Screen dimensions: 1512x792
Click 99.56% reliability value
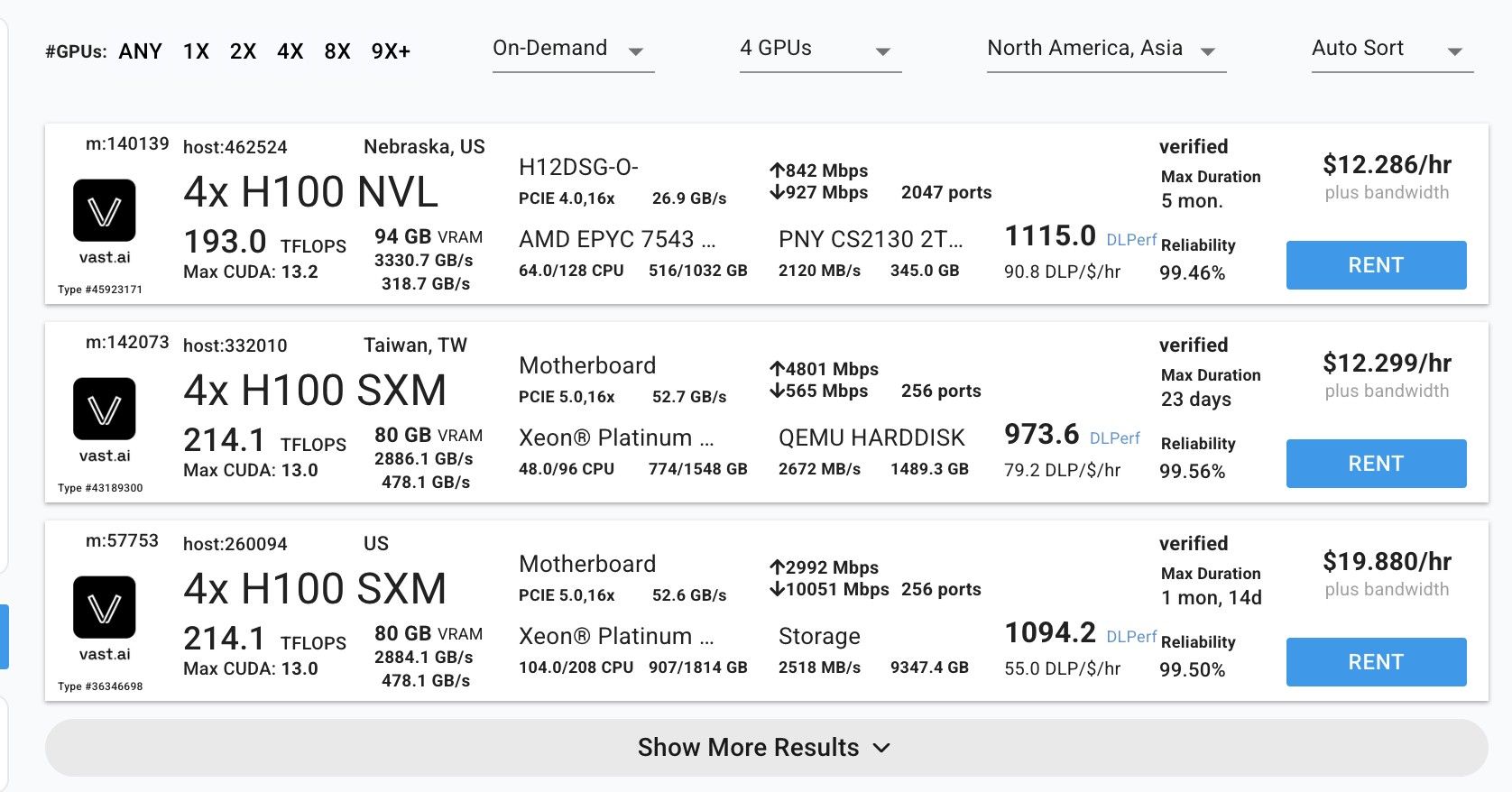tap(1193, 472)
